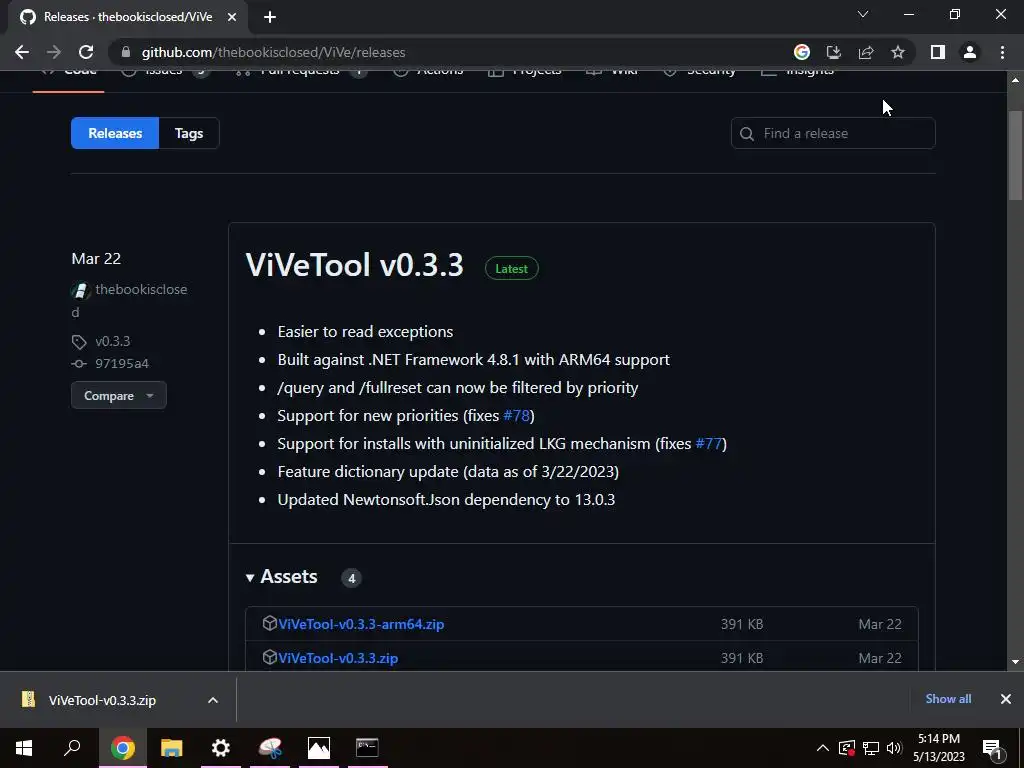This screenshot has height=768, width=1024.
Task: Open downloaded ViVeTool-v0.3.3.zip in download bar
Action: (102, 700)
